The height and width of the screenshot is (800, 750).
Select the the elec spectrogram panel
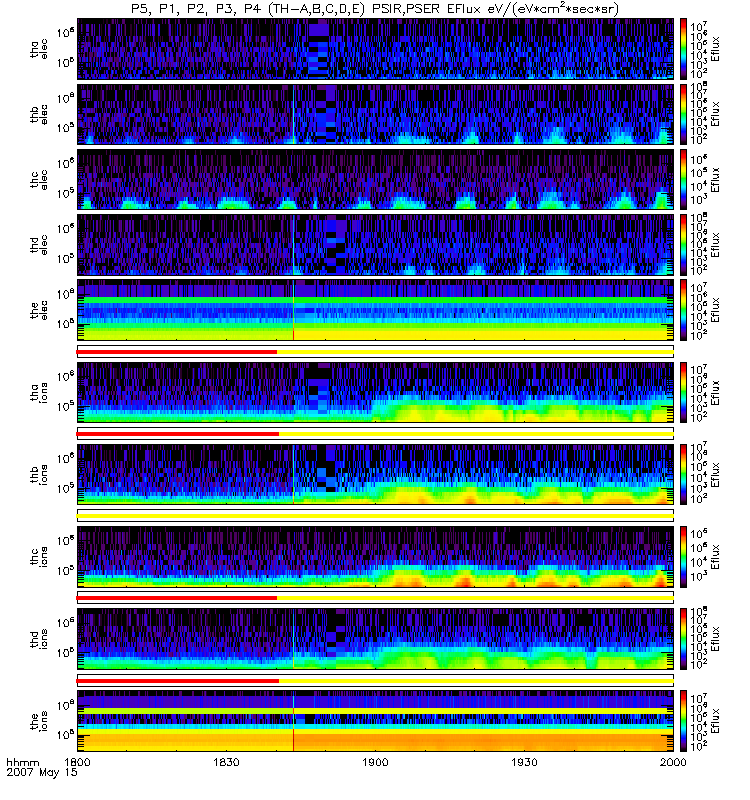pyautogui.click(x=375, y=310)
